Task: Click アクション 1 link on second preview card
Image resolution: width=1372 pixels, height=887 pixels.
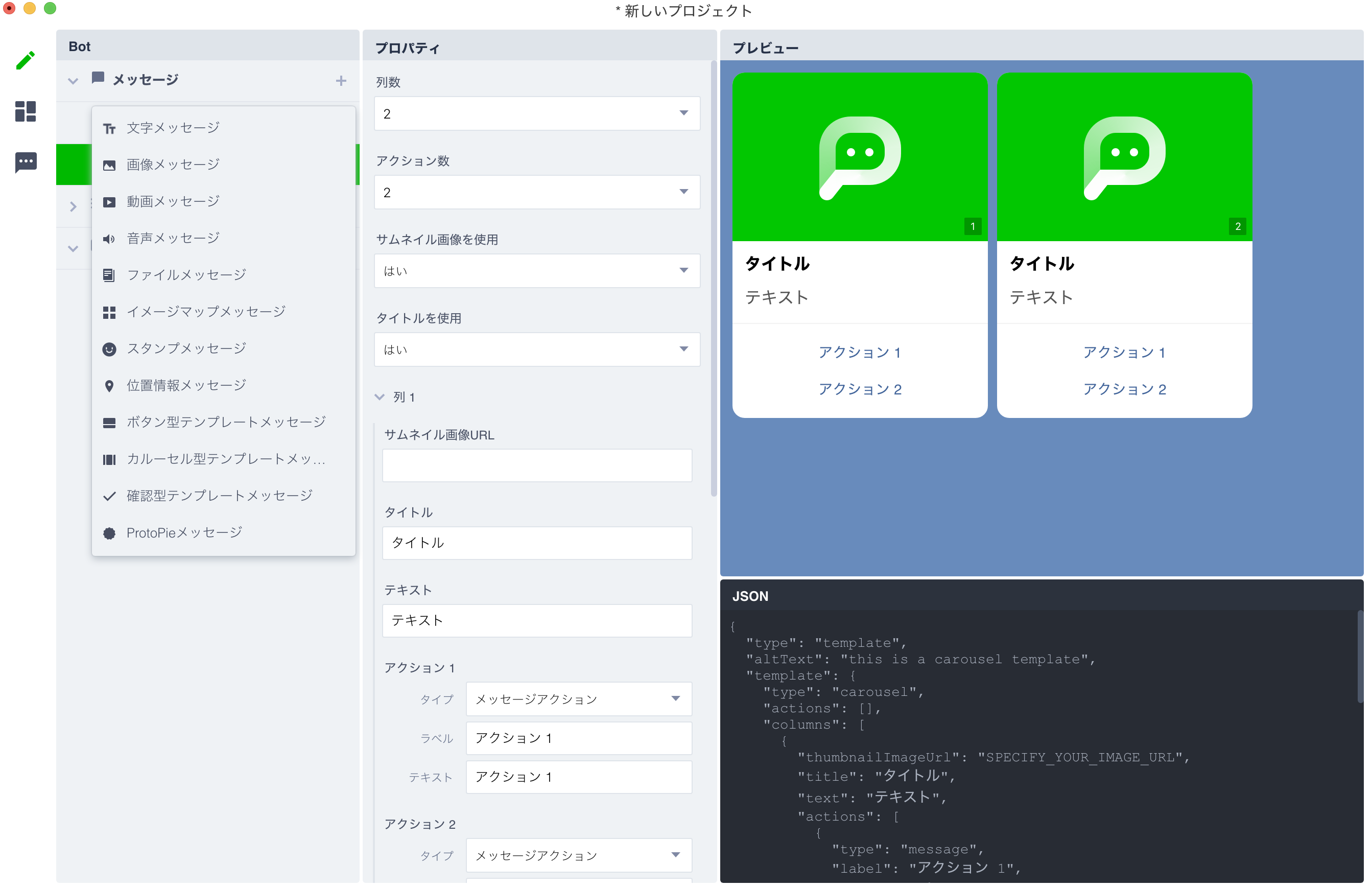Action: [x=1124, y=353]
